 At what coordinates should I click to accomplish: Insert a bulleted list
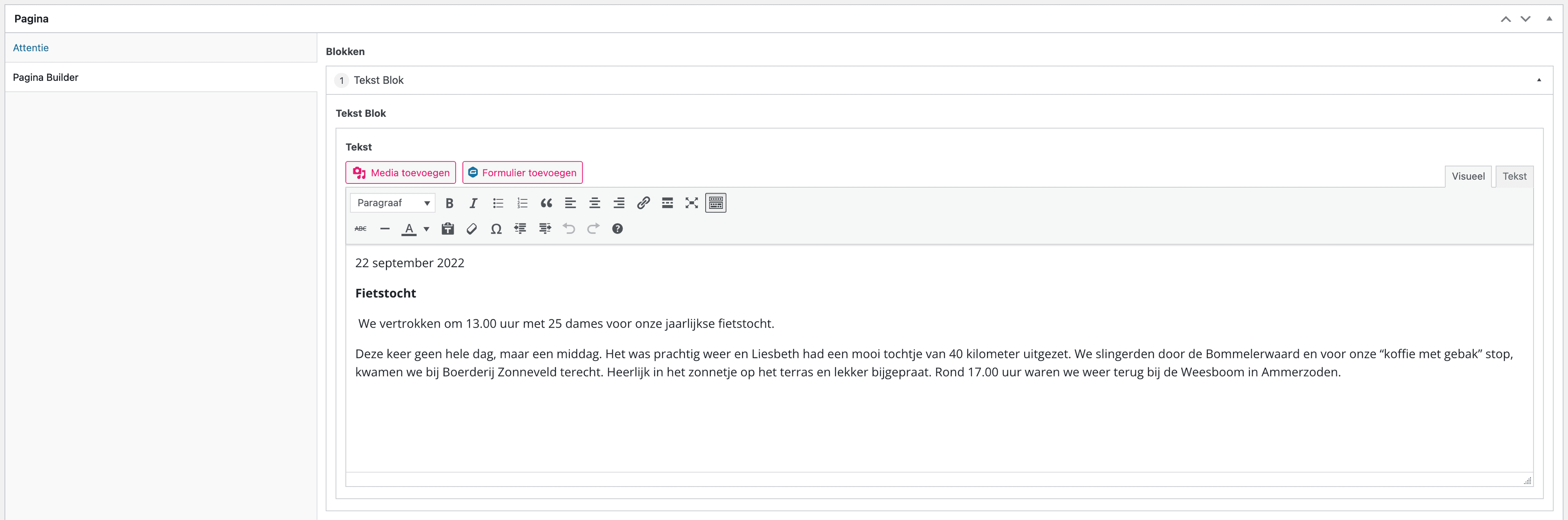[x=498, y=203]
